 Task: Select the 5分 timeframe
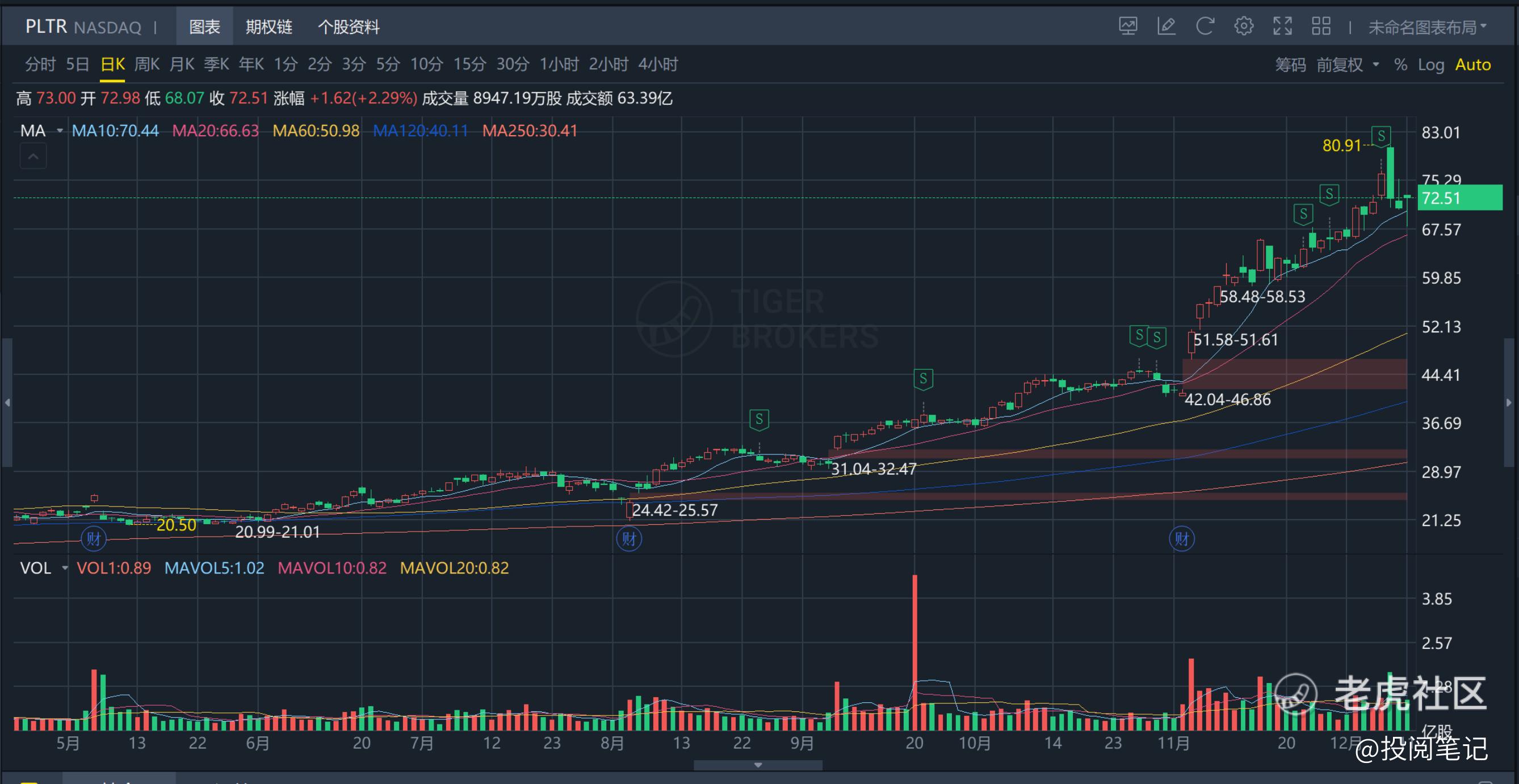click(388, 64)
